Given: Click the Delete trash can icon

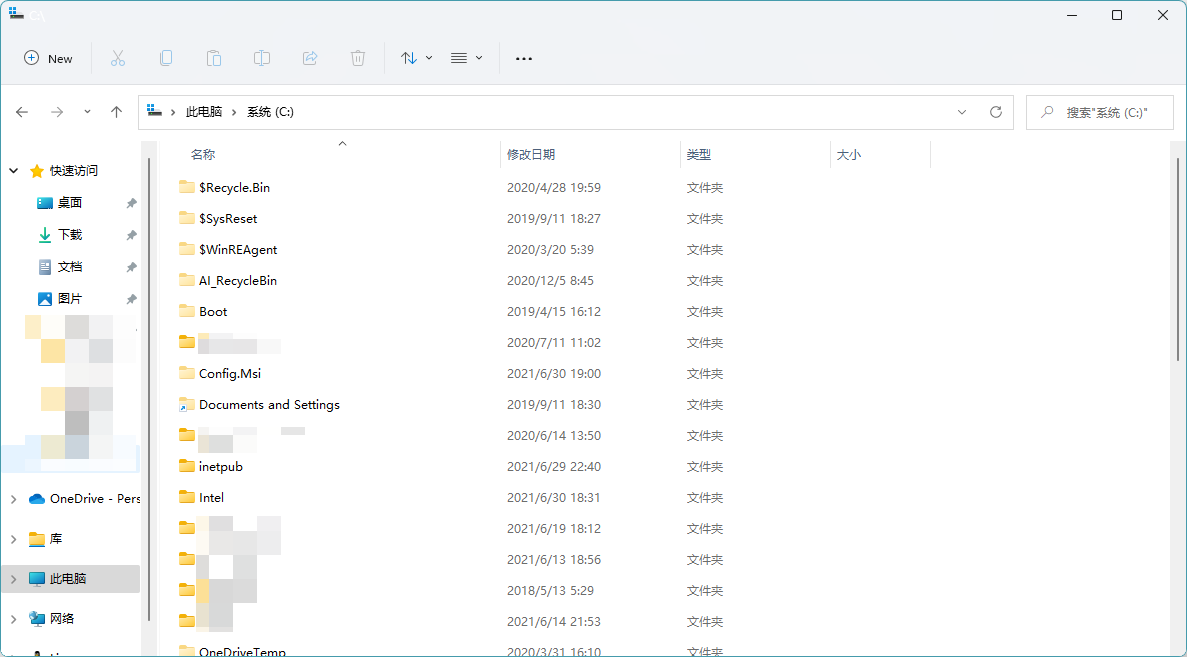Looking at the screenshot, I should pyautogui.click(x=358, y=58).
